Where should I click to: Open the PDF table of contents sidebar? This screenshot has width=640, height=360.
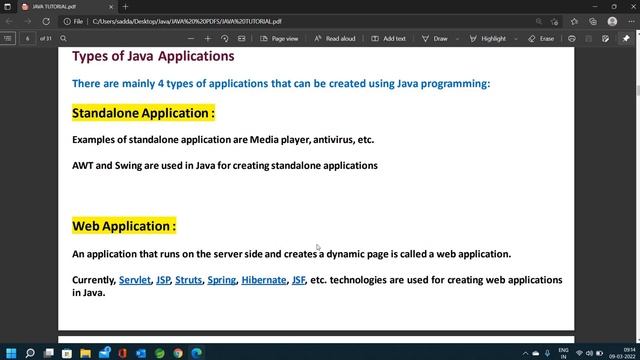tap(8, 38)
